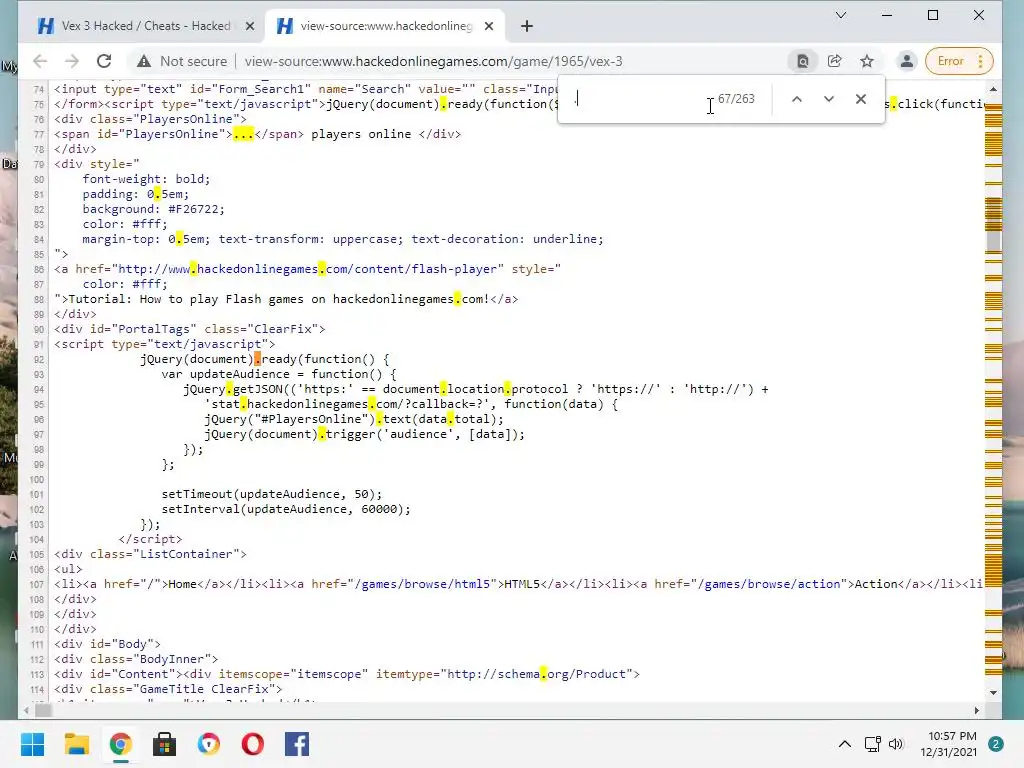Open notification center badge showing 2

(996, 744)
